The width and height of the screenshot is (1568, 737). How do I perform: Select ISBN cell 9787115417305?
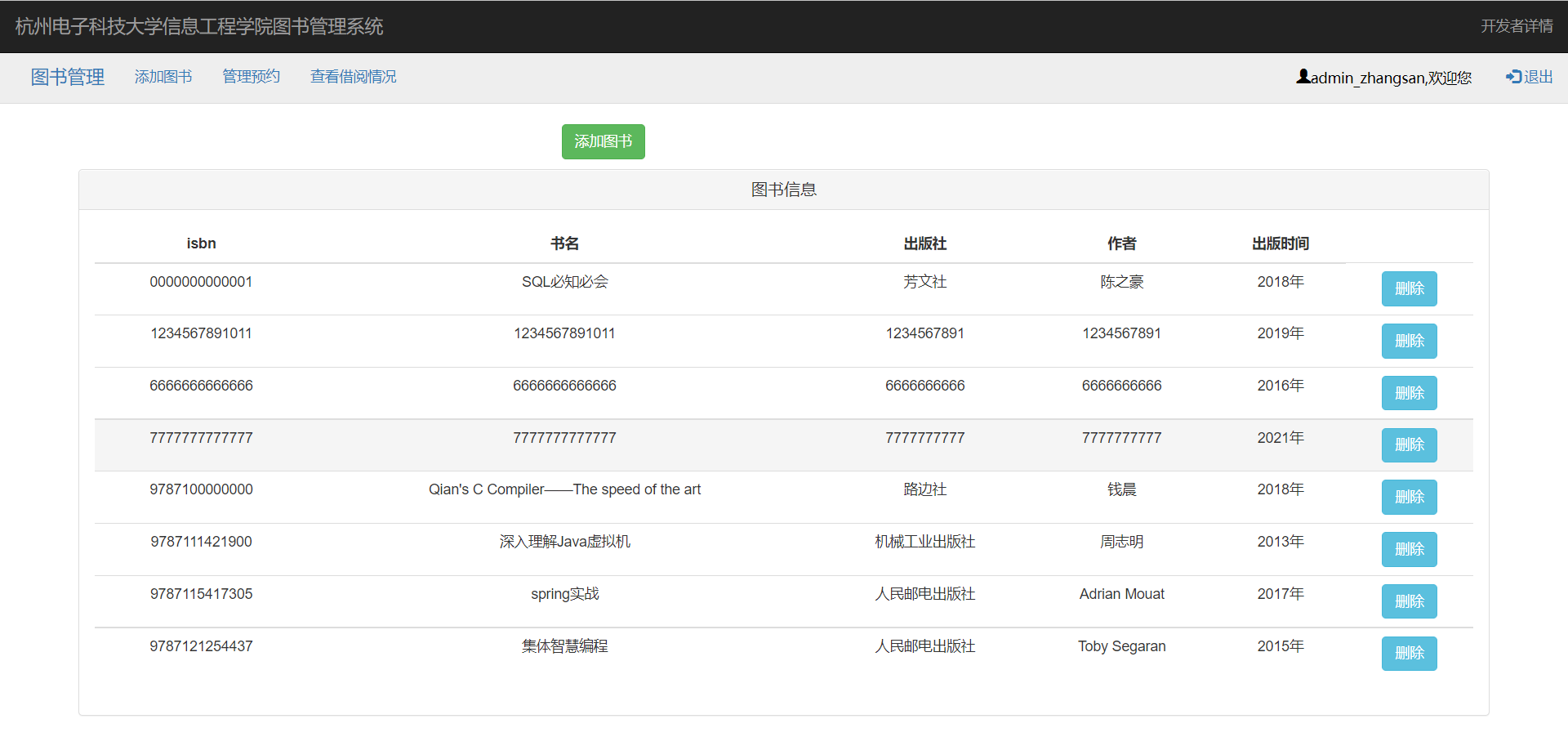(201, 594)
